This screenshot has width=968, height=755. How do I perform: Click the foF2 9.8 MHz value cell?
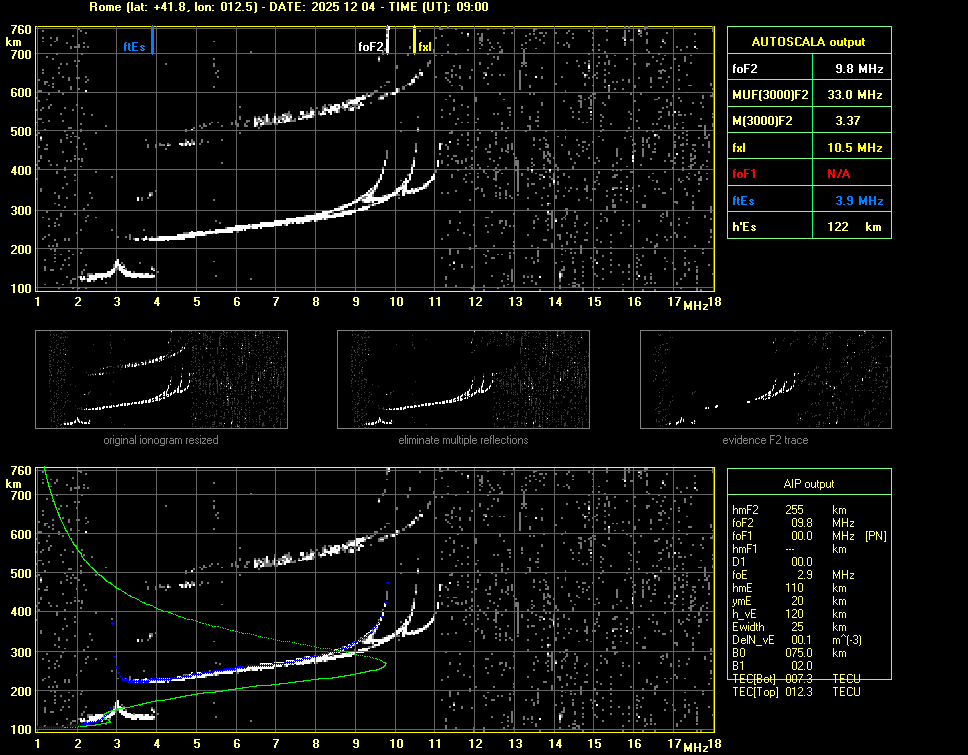tap(859, 69)
